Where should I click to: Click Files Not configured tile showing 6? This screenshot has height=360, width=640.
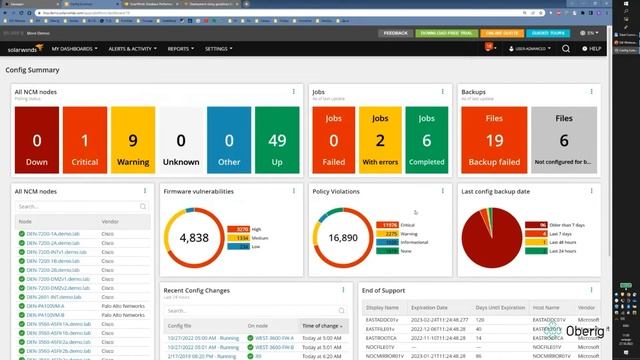[564, 140]
